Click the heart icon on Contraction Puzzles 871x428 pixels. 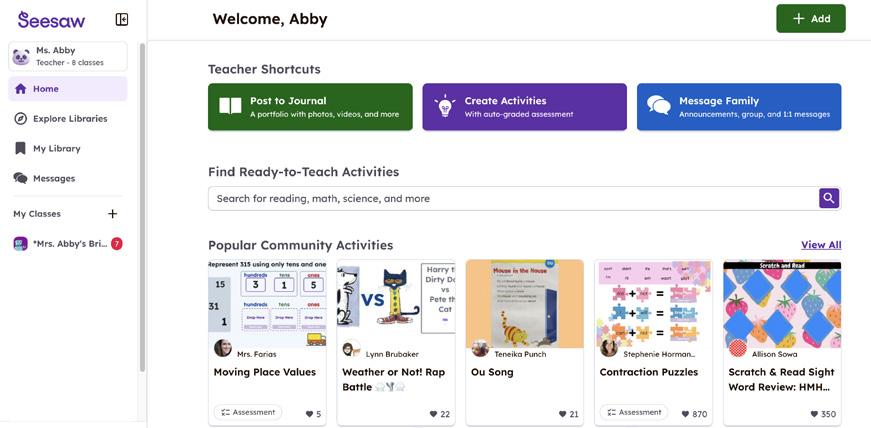click(686, 414)
